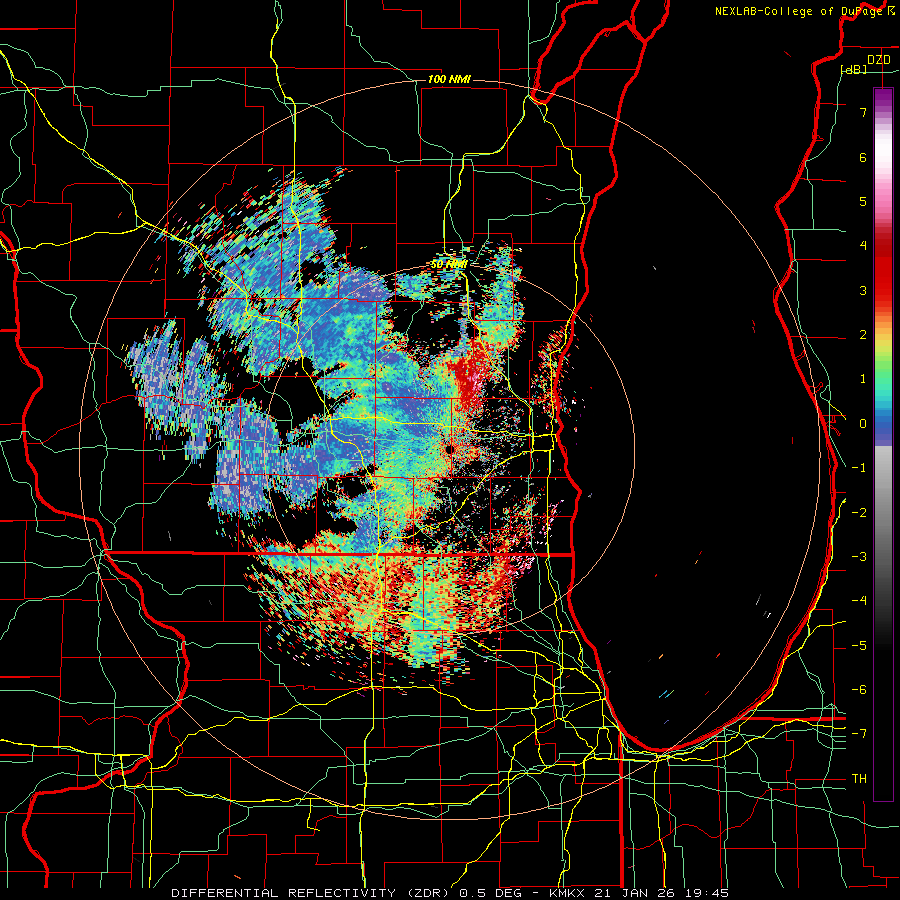Image resolution: width=900 pixels, height=900 pixels.
Task: Click the -1 scale label
Action: click(859, 468)
